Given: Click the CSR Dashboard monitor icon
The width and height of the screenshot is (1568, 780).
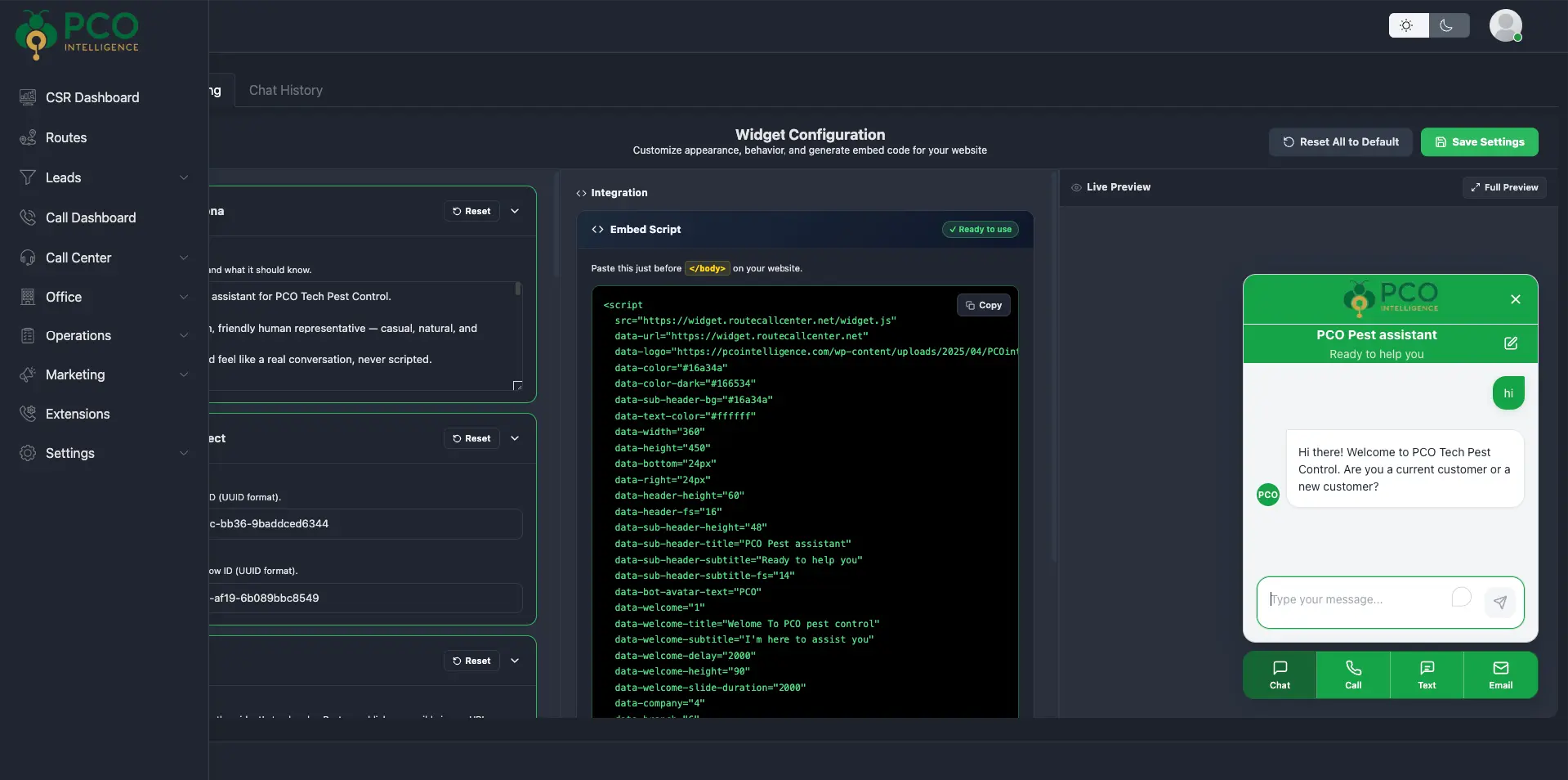Looking at the screenshot, I should 28,97.
